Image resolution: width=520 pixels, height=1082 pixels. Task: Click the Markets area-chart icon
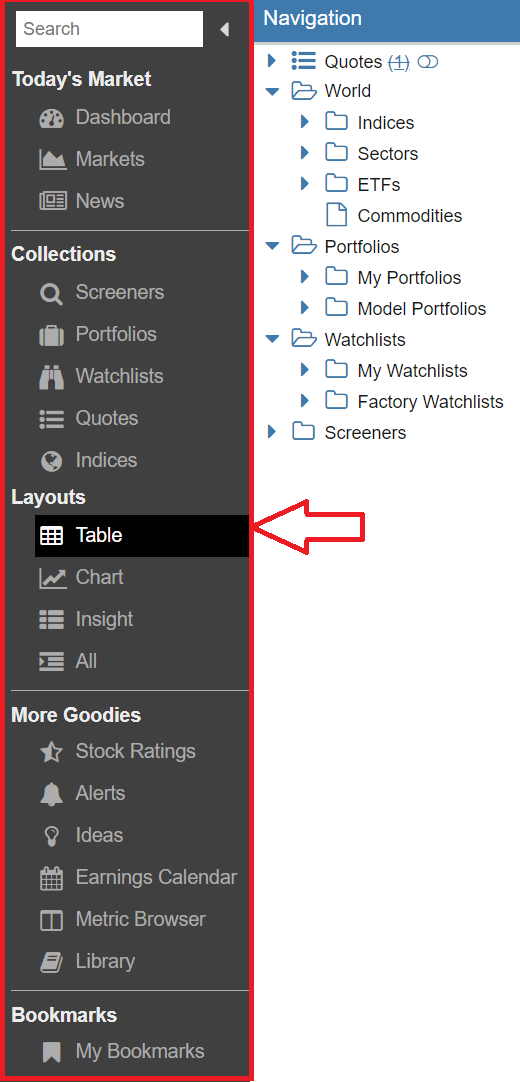52,160
